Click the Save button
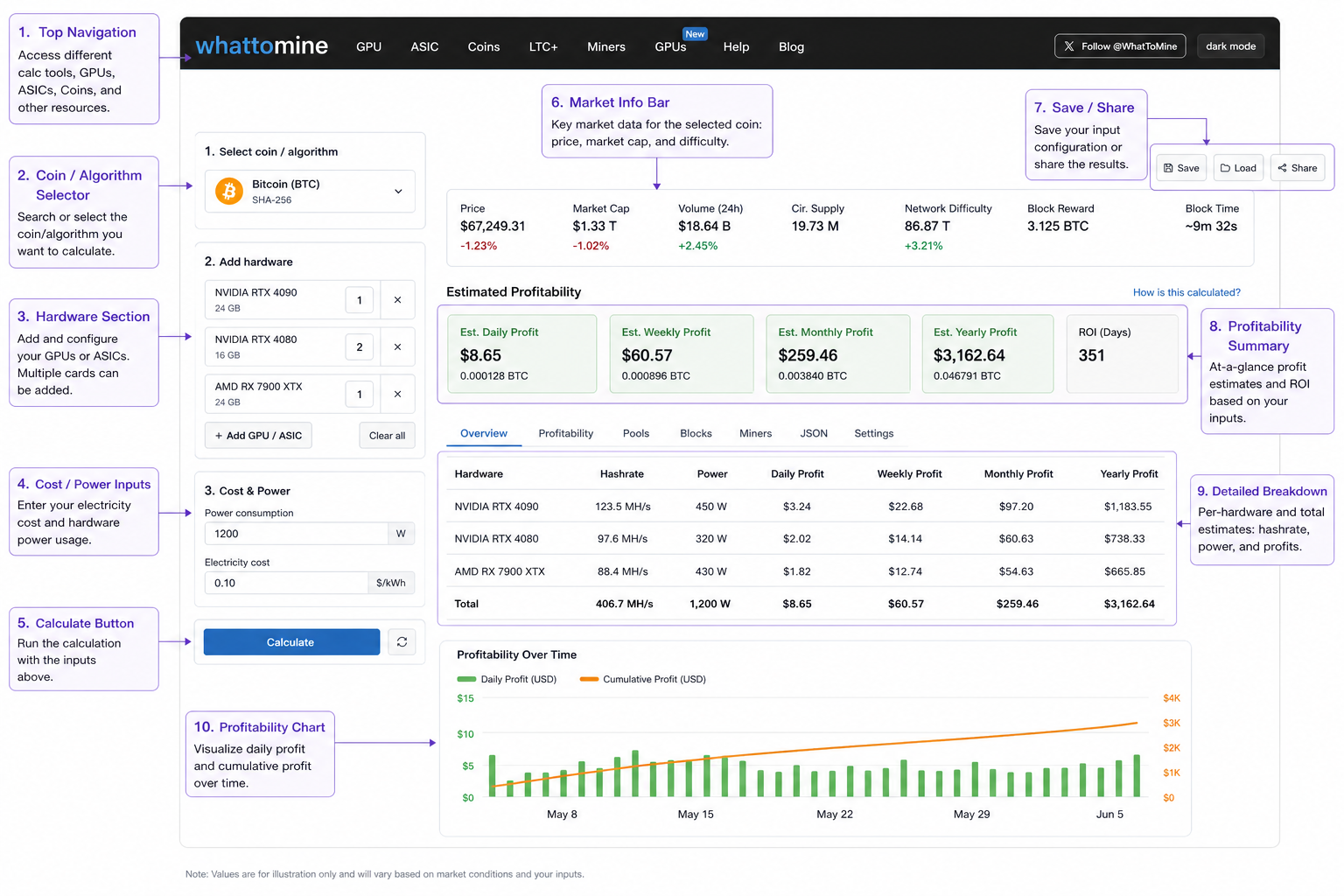1344x896 pixels. (x=1181, y=168)
